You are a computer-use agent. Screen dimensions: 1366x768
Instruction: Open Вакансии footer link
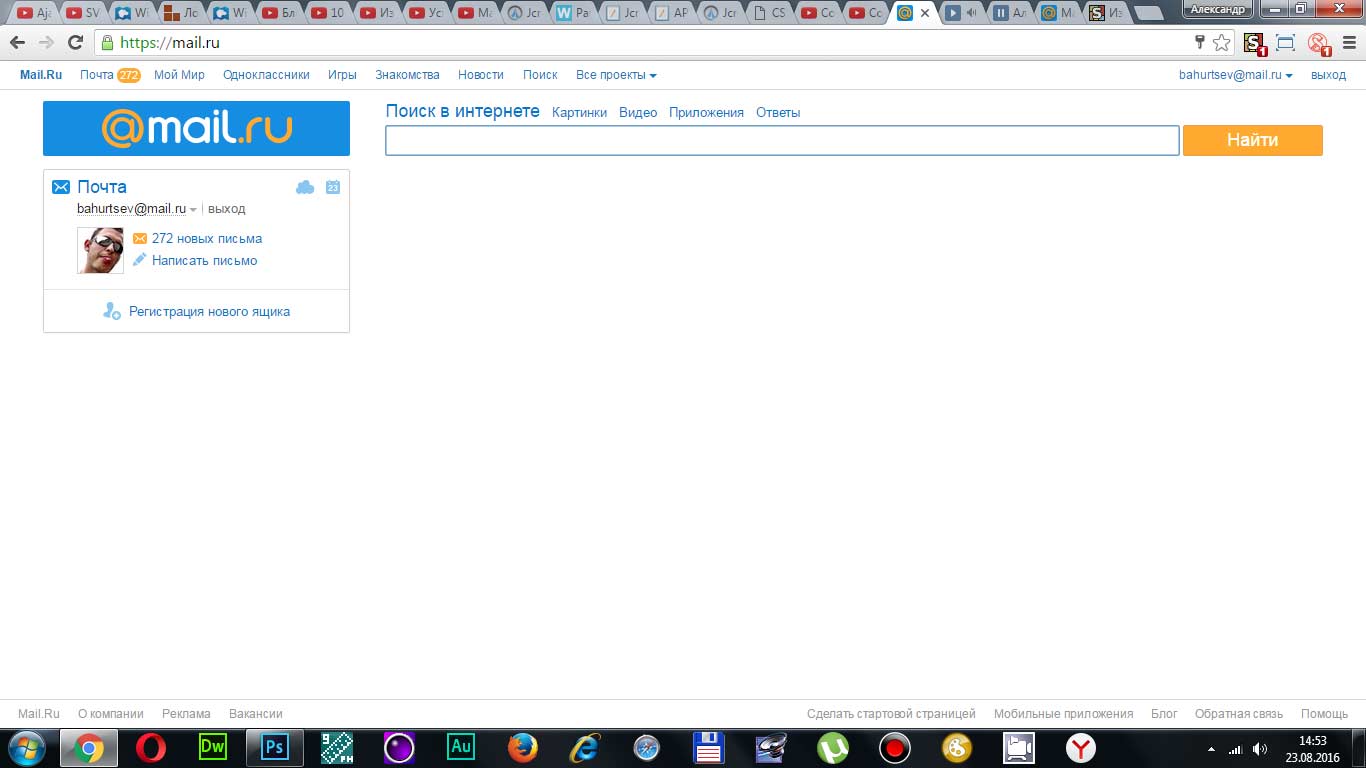(256, 714)
